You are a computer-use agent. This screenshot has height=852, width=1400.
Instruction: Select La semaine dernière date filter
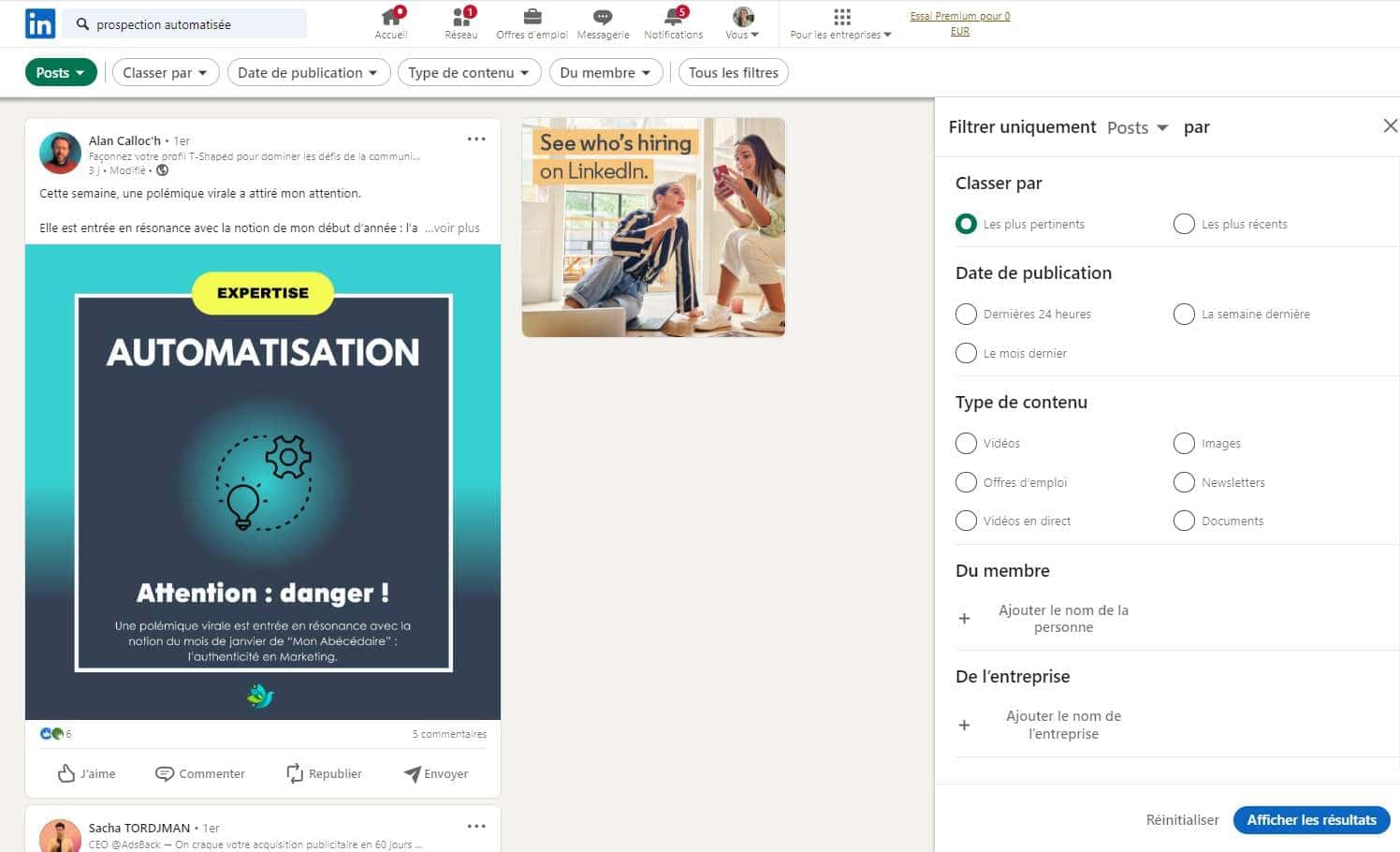[x=1184, y=314]
